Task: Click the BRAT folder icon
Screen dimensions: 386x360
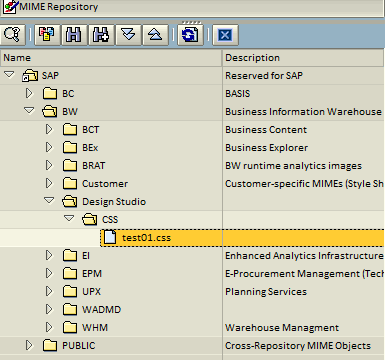Action: point(70,166)
